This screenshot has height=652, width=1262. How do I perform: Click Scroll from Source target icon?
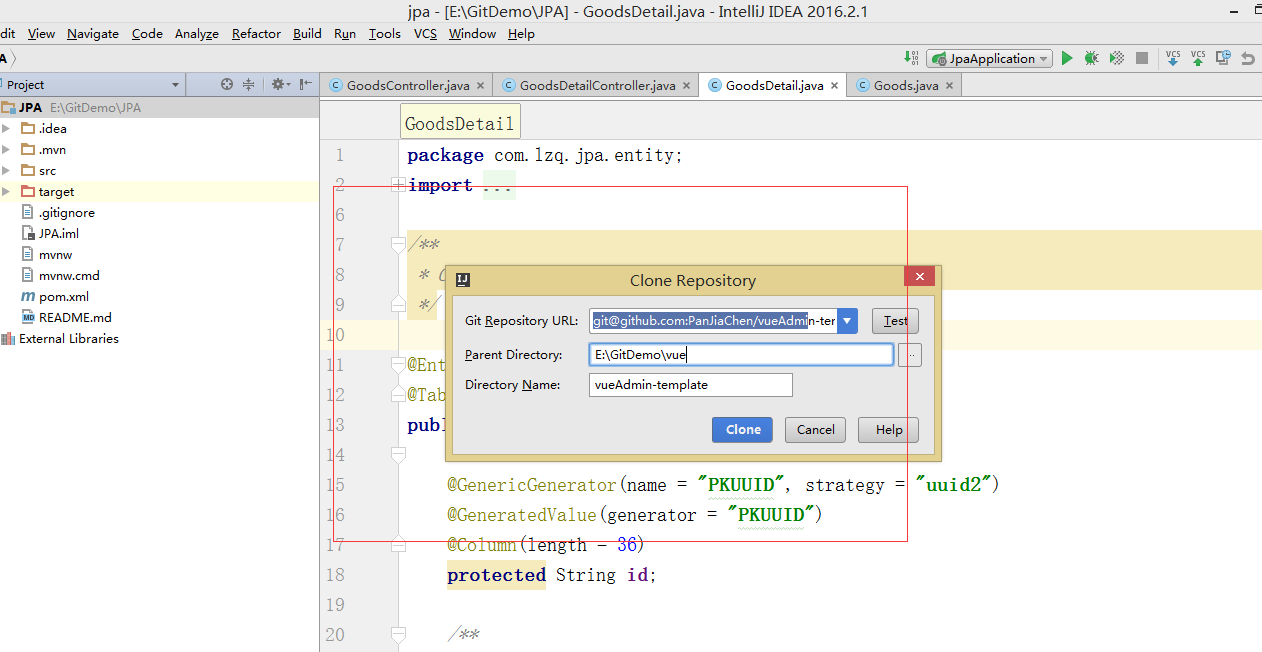point(227,84)
